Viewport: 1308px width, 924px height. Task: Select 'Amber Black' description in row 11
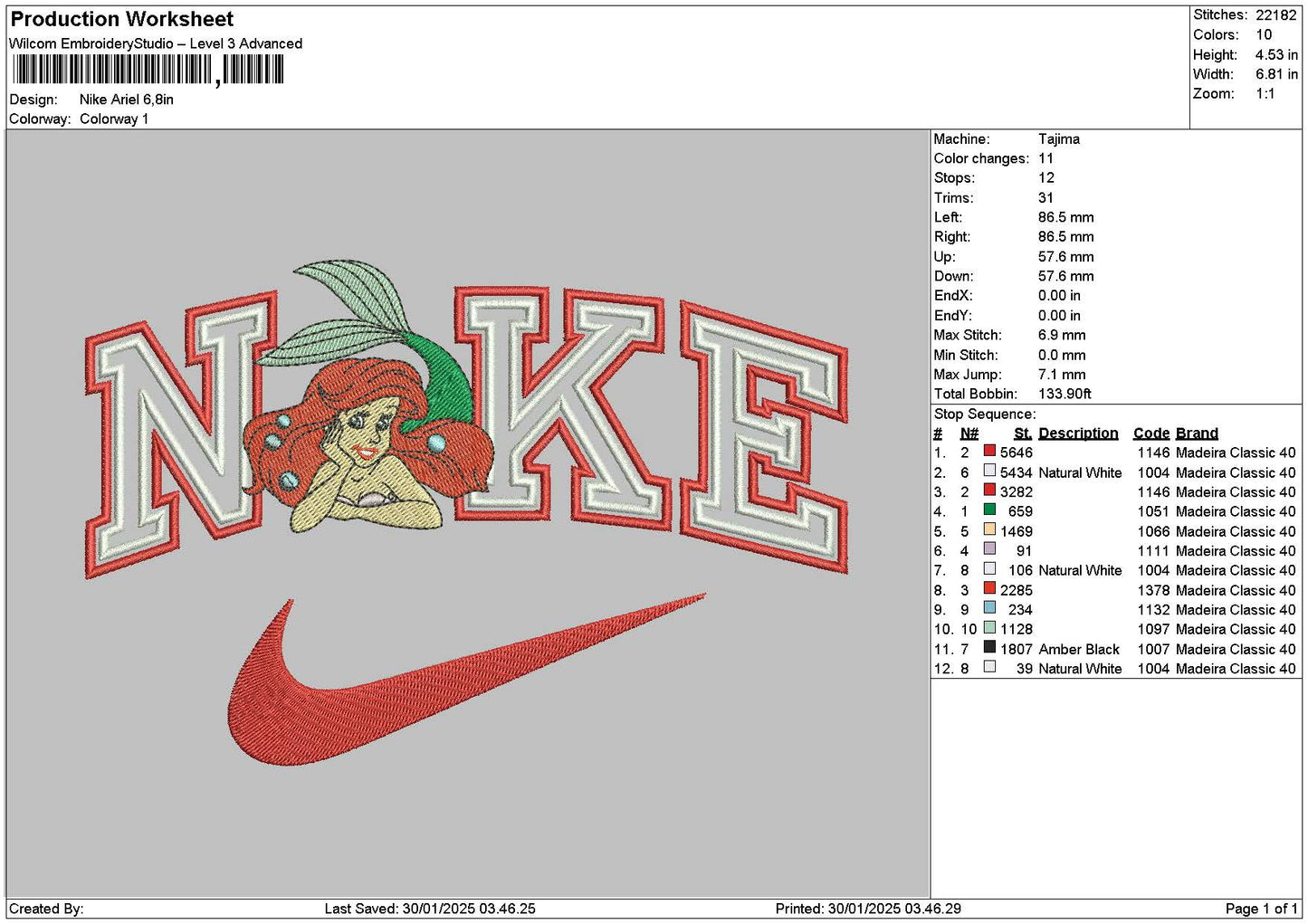pos(1079,649)
